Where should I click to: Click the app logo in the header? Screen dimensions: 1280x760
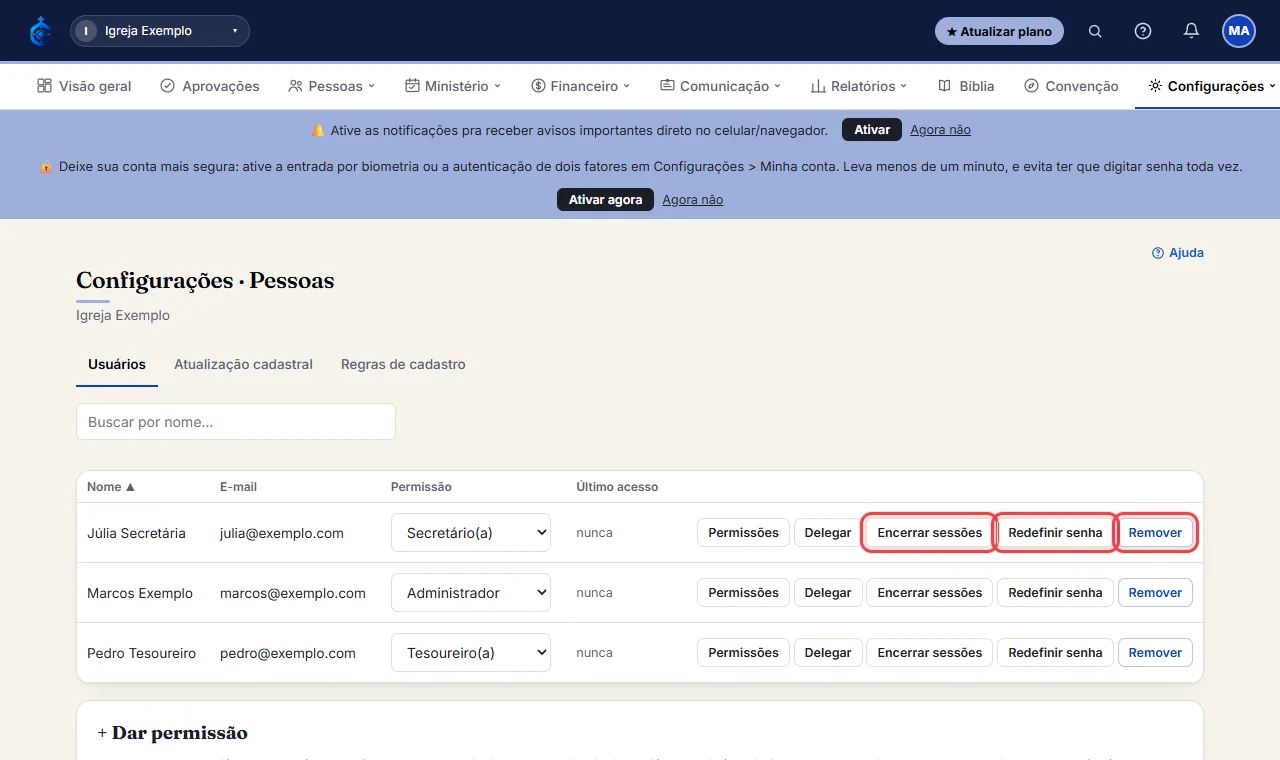click(x=41, y=31)
